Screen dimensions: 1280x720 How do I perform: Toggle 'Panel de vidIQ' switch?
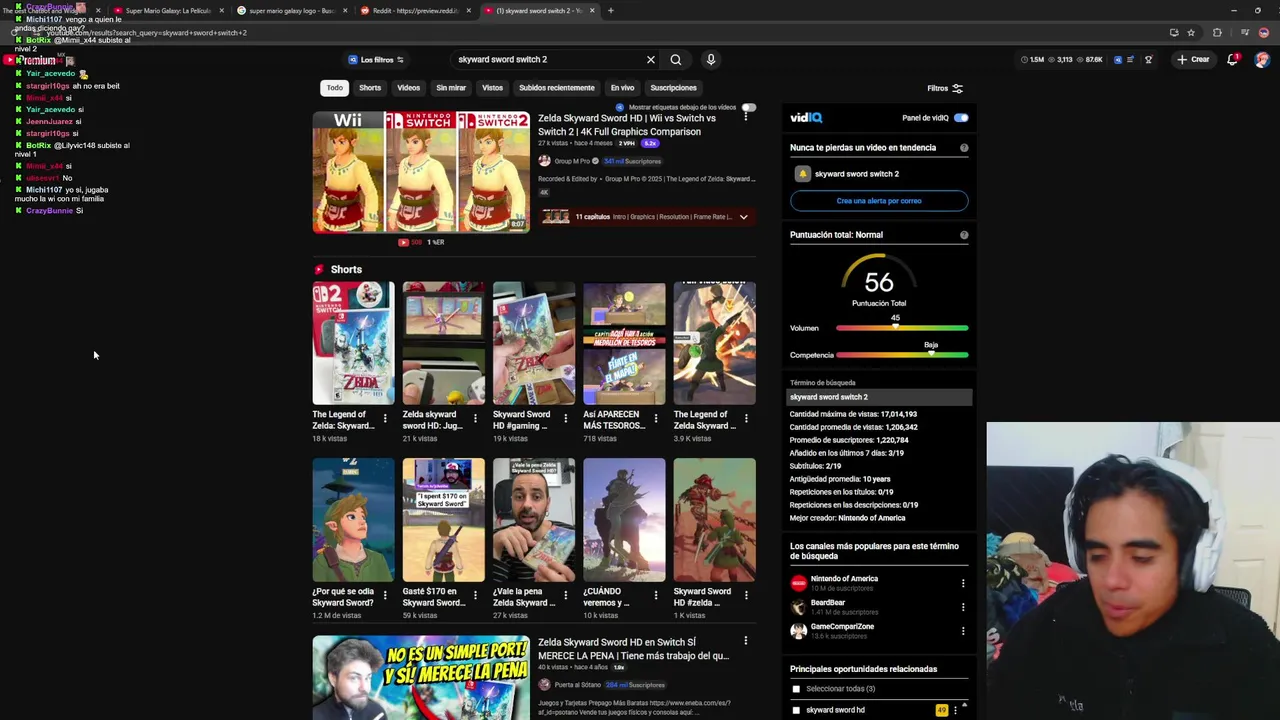point(960,118)
